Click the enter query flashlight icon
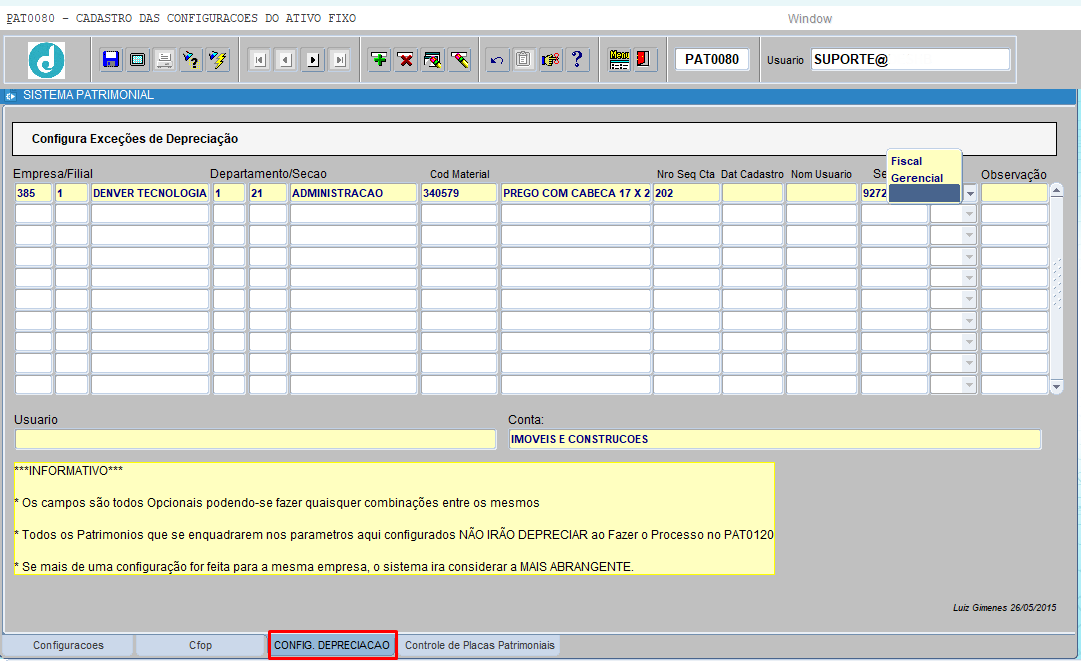The width and height of the screenshot is (1081, 661). pyautogui.click(x=191, y=60)
